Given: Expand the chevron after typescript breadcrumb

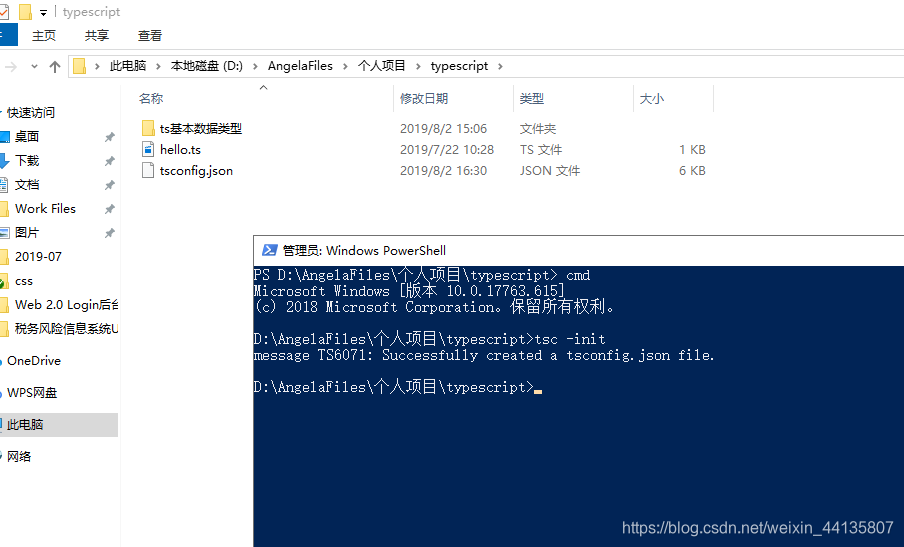Looking at the screenshot, I should 500,66.
